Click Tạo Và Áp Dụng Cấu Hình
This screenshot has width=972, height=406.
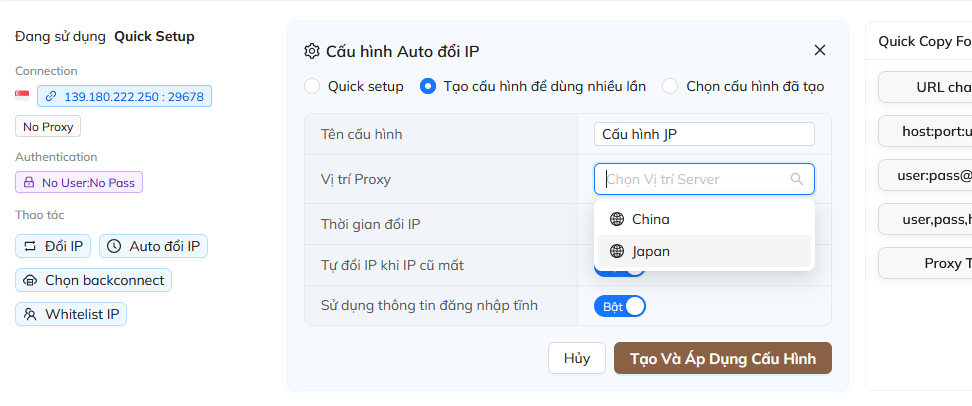(722, 358)
